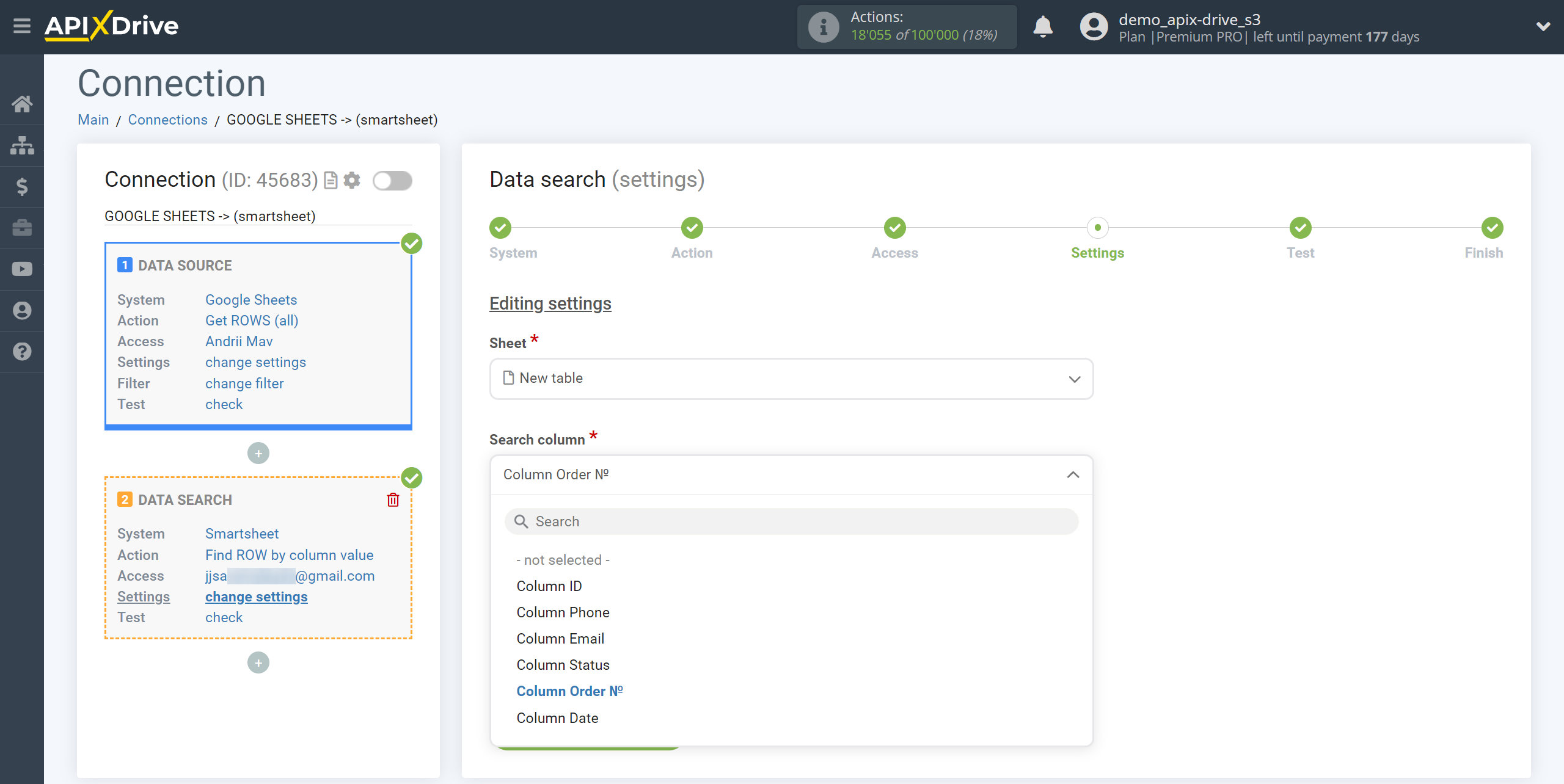The width and height of the screenshot is (1564, 784).
Task: Open notifications bell
Action: [1043, 27]
